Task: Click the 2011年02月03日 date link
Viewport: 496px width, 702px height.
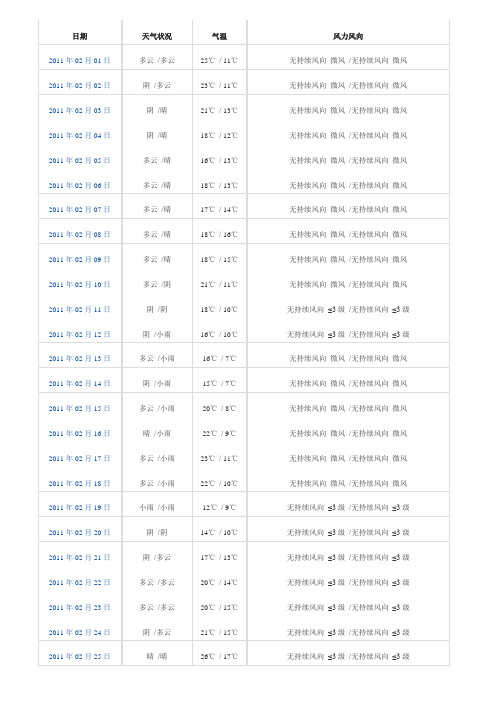Action: (x=80, y=110)
